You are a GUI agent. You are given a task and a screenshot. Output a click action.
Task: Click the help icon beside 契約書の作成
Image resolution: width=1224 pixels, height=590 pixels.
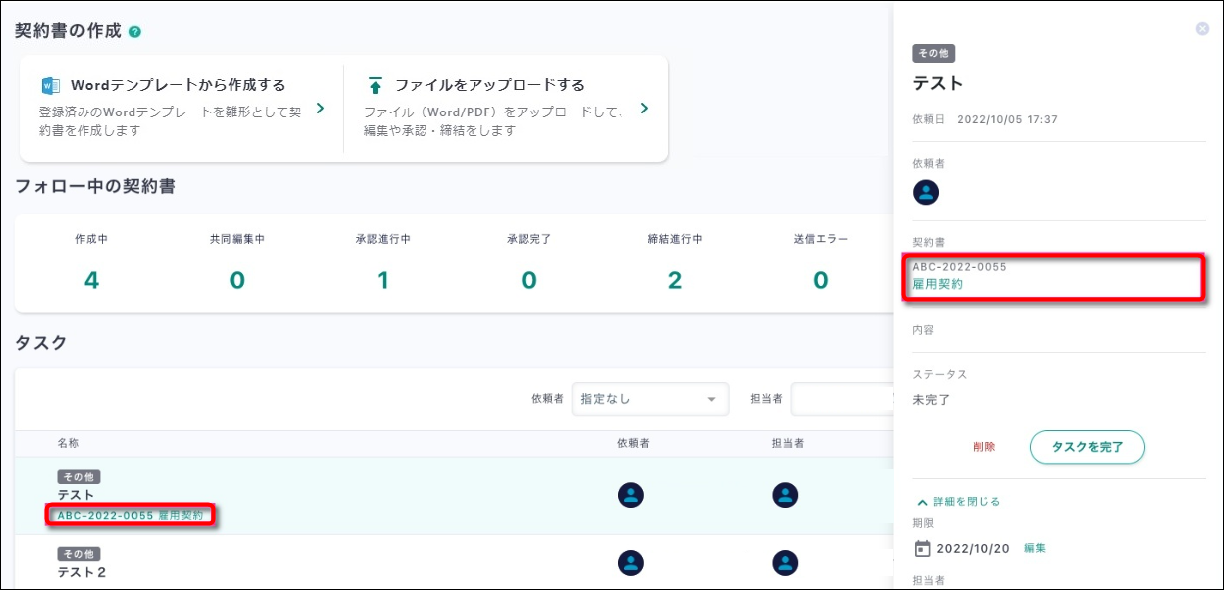(135, 32)
